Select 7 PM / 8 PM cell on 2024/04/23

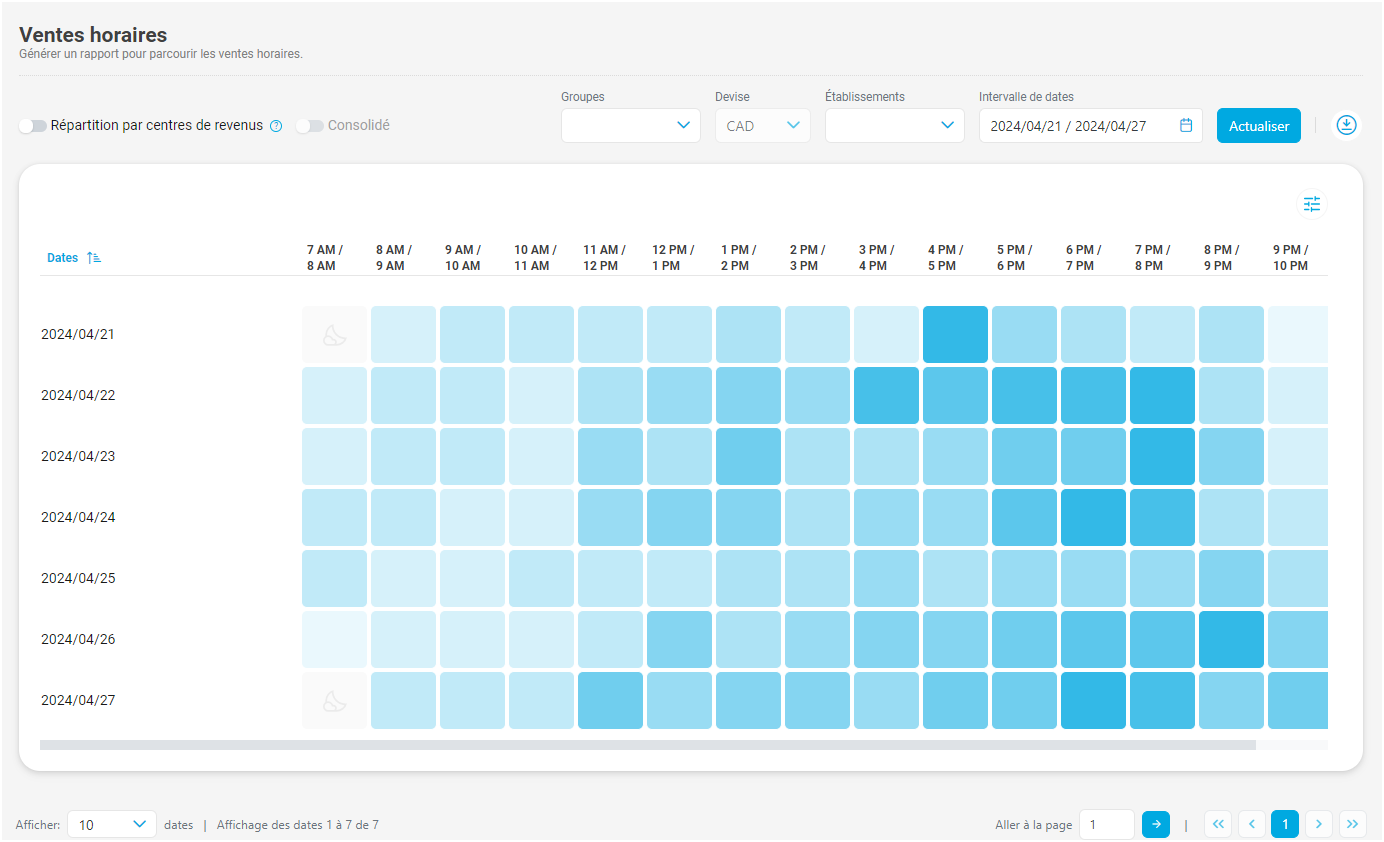(1163, 456)
